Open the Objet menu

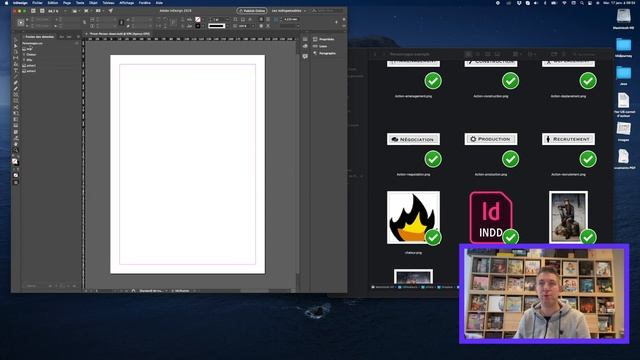(93, 3)
